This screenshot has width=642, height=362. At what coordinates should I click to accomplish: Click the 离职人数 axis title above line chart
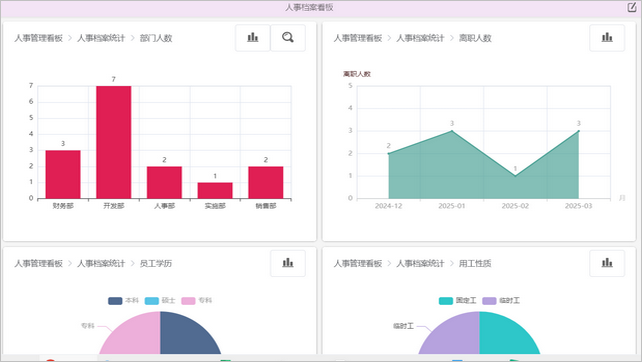pos(357,74)
